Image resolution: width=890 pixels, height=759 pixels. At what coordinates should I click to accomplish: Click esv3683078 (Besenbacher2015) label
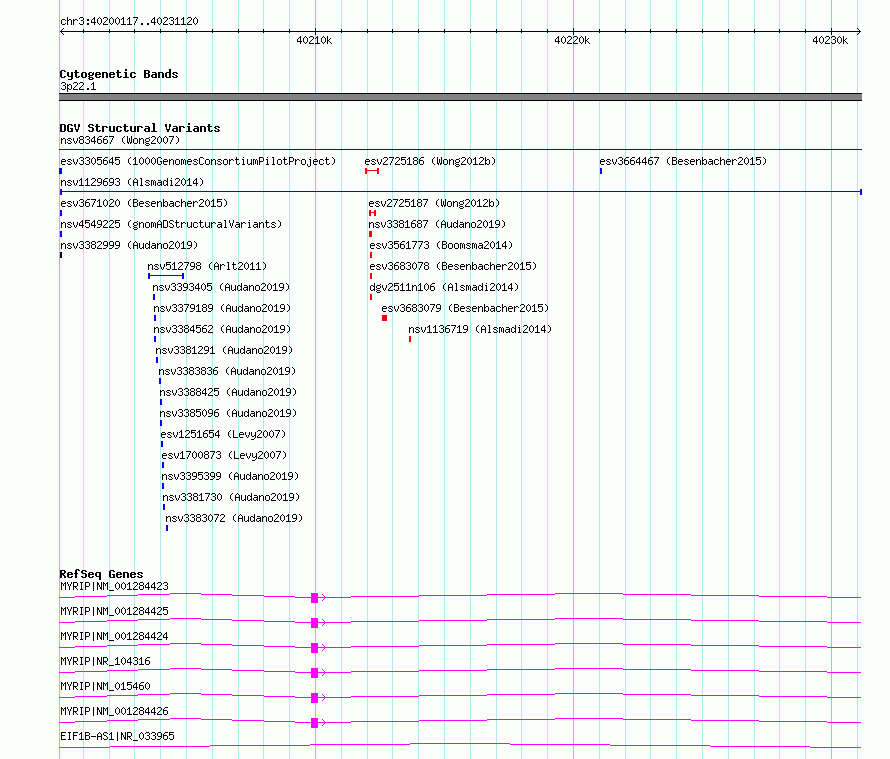[453, 266]
